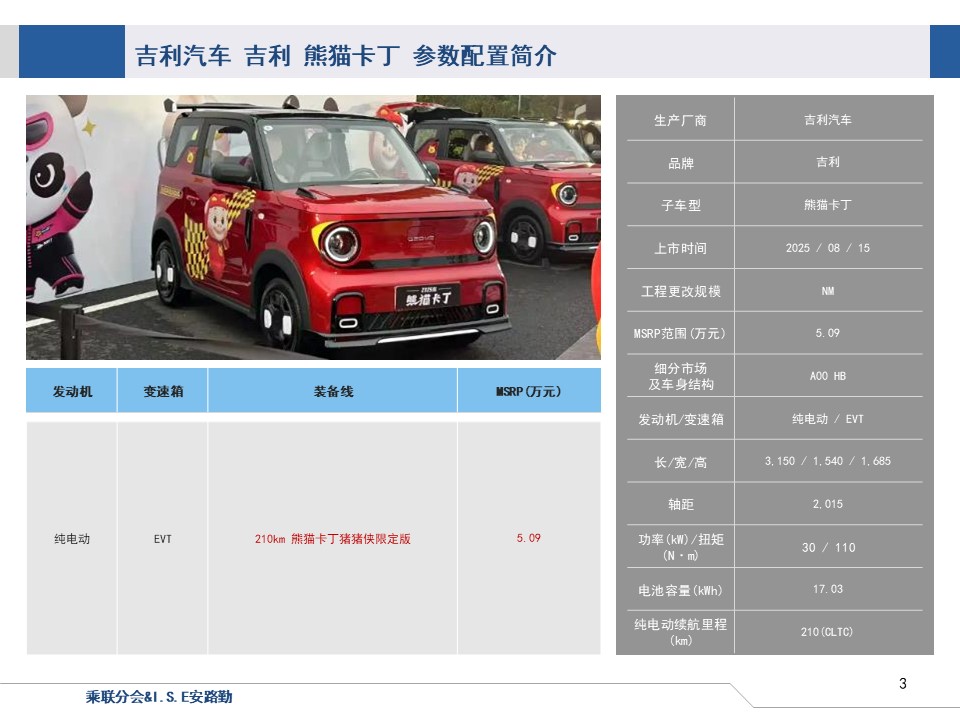This screenshot has width=960, height=720.
Task: Click the 电池容量(kWh) label
Action: tap(680, 590)
